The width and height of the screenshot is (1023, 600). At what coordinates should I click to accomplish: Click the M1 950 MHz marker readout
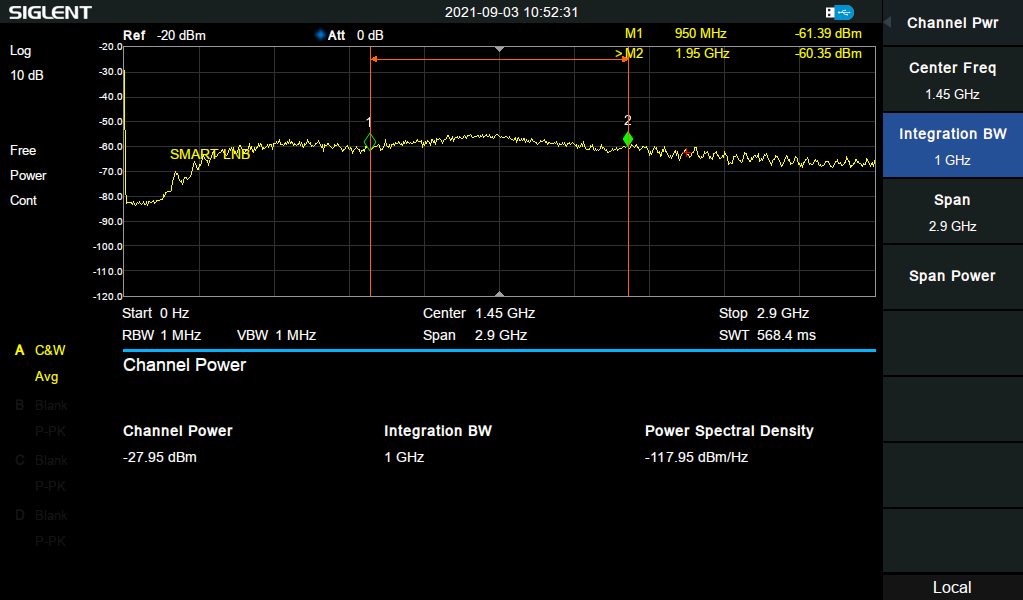coord(675,33)
